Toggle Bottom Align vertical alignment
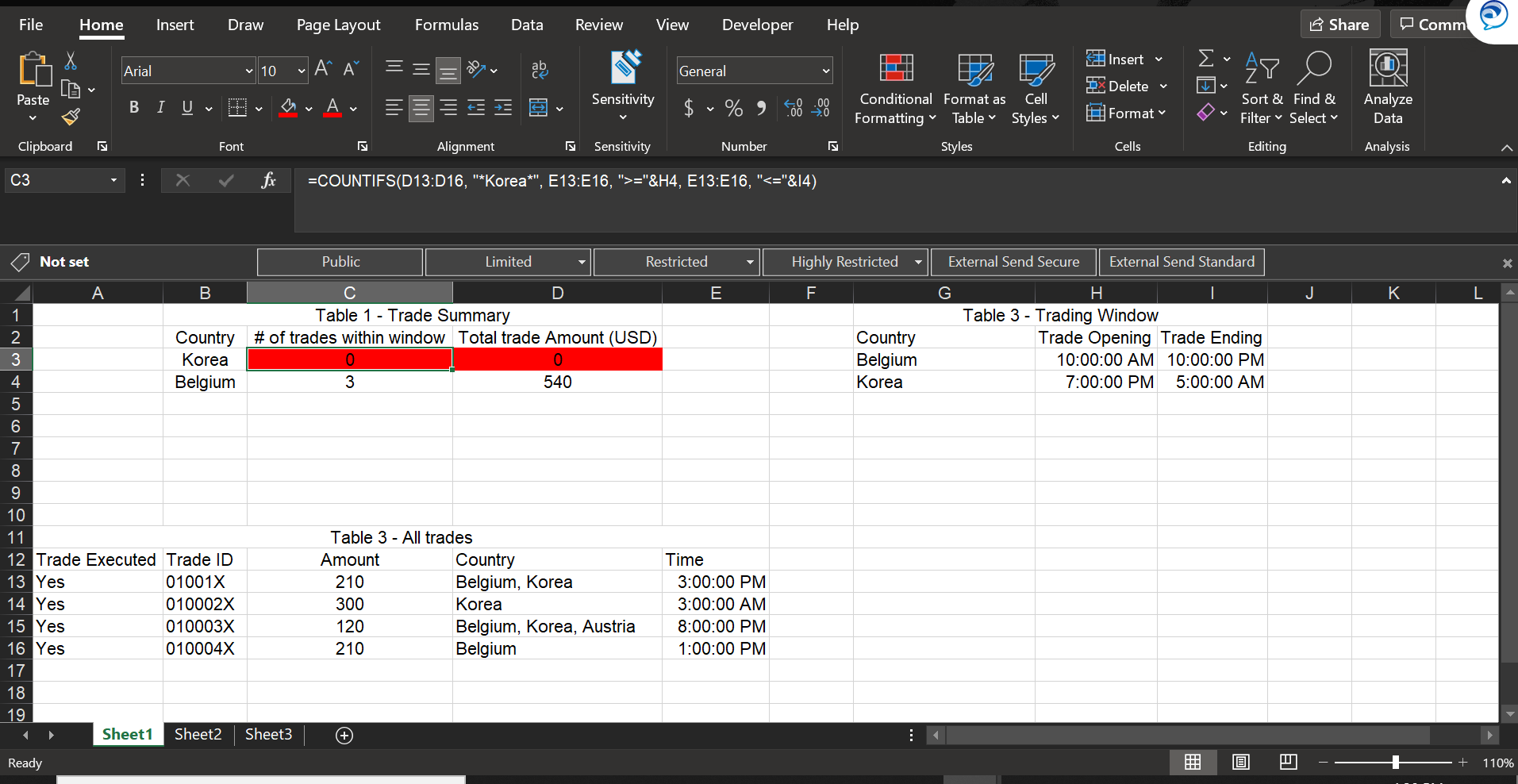 [448, 70]
